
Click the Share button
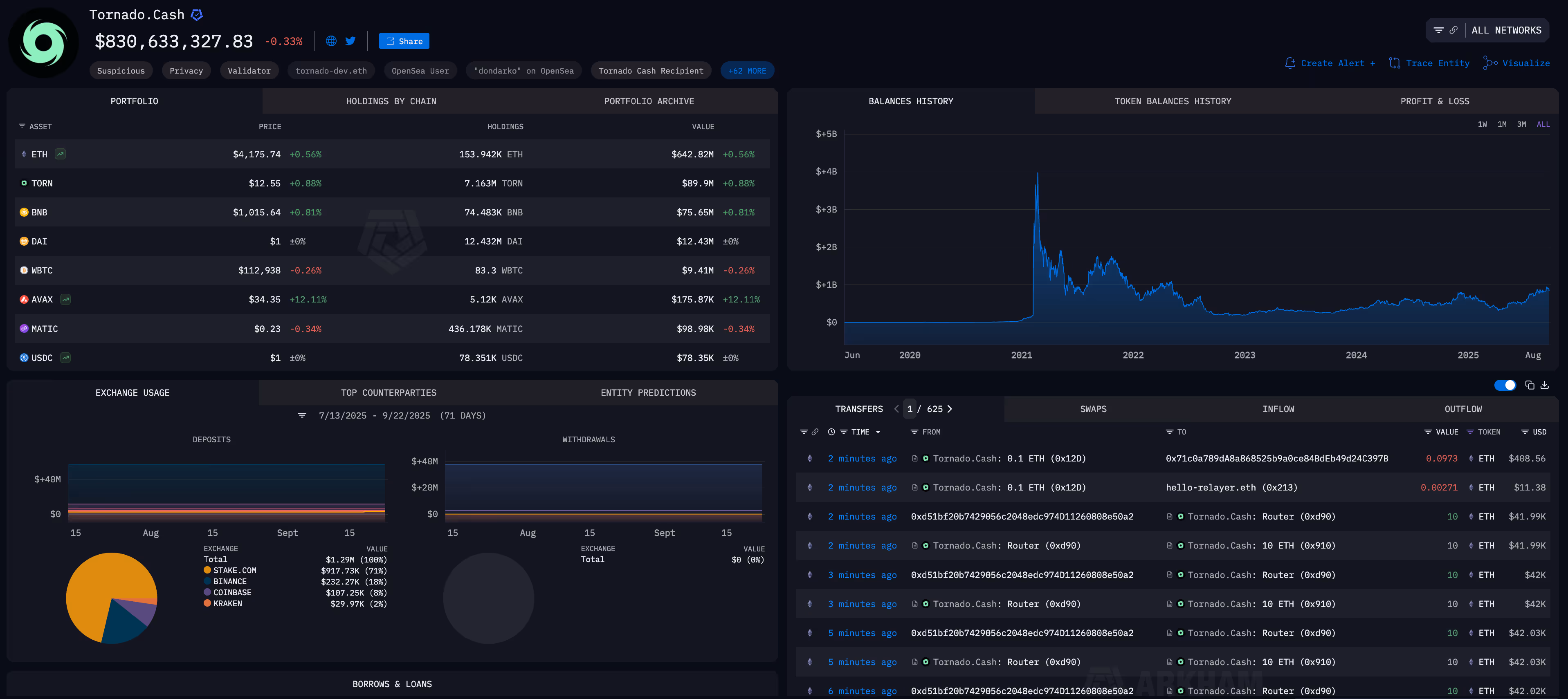[404, 41]
